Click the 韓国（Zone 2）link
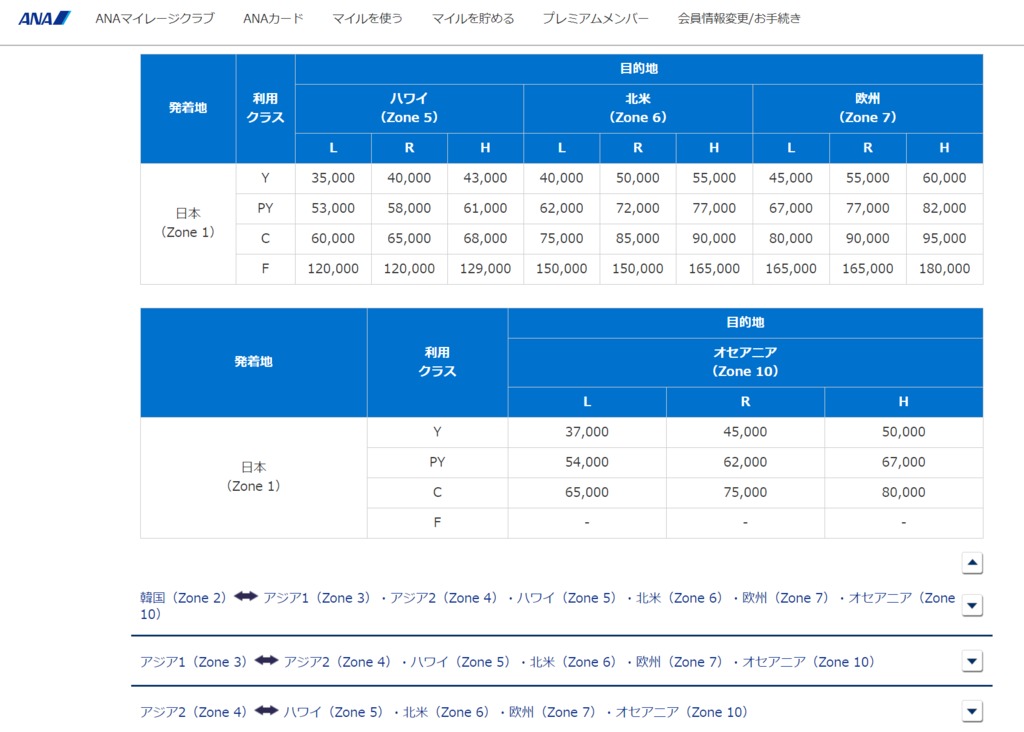 tap(183, 597)
